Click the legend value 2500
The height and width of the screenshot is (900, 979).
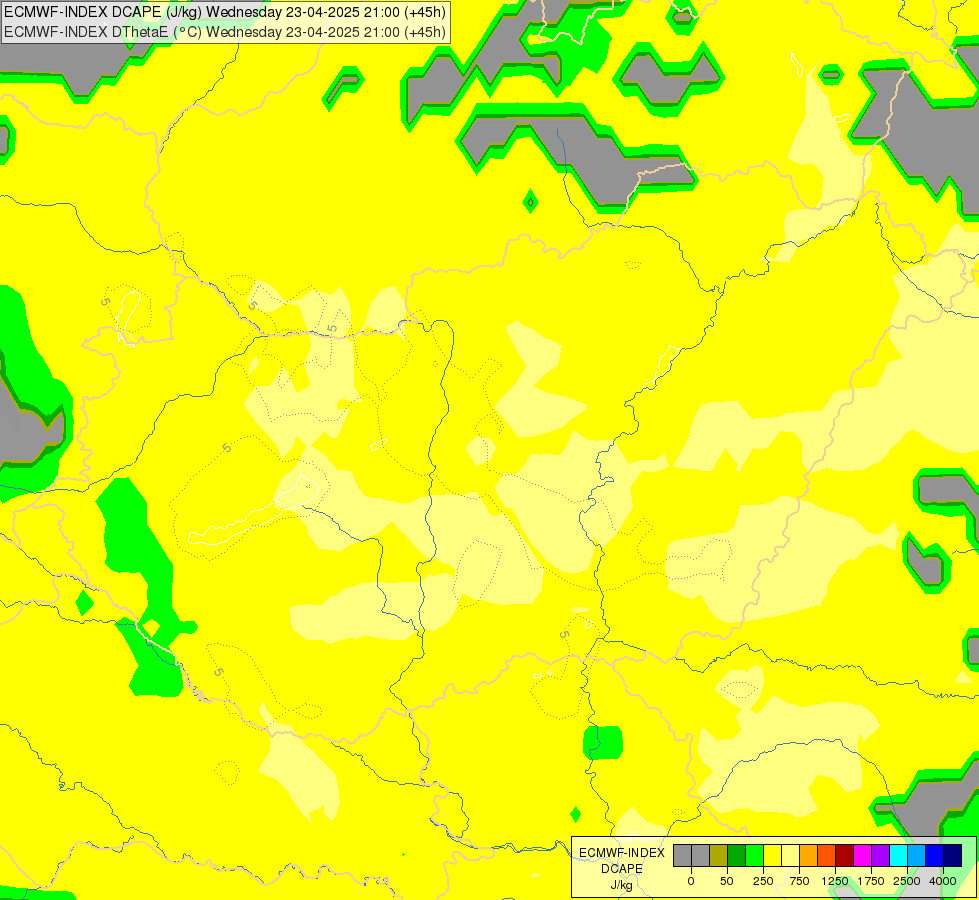907,881
